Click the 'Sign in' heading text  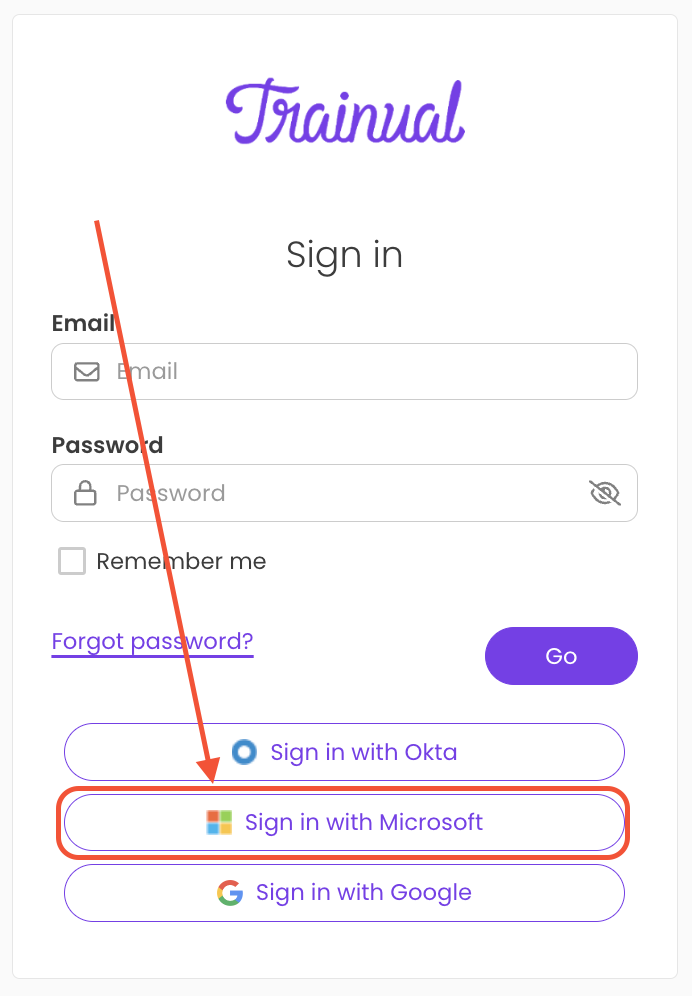tap(345, 255)
